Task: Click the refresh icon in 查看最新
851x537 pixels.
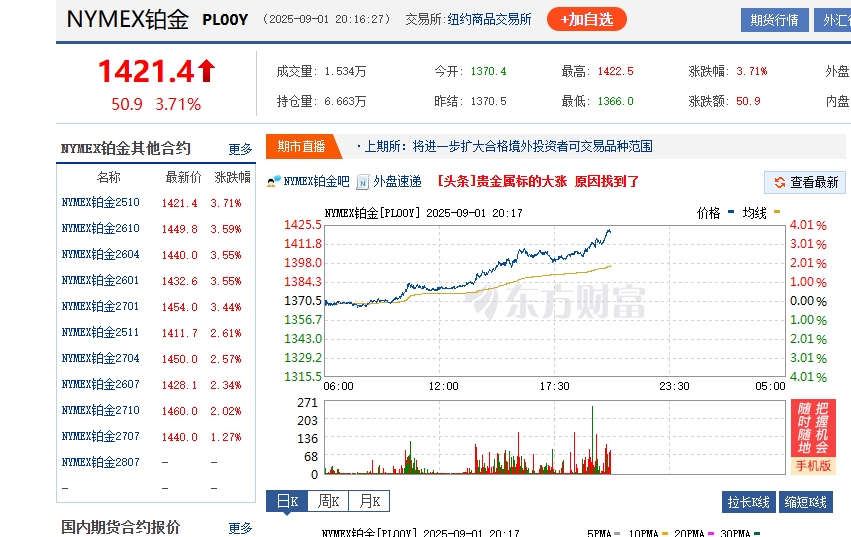Action: pos(779,182)
